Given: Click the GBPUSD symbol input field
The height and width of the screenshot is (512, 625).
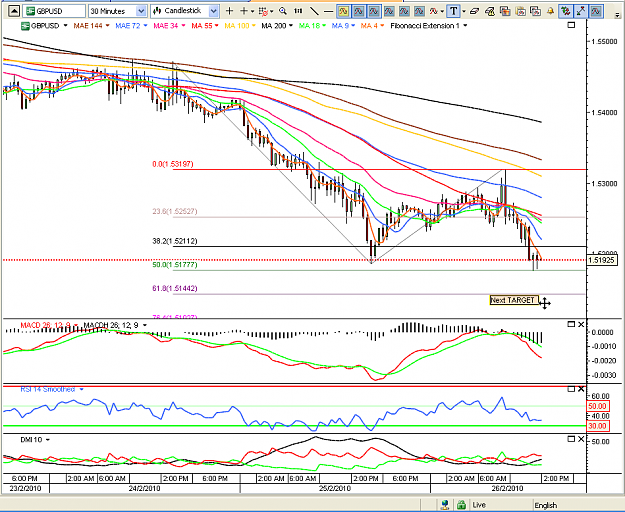Looking at the screenshot, I should pos(55,11).
